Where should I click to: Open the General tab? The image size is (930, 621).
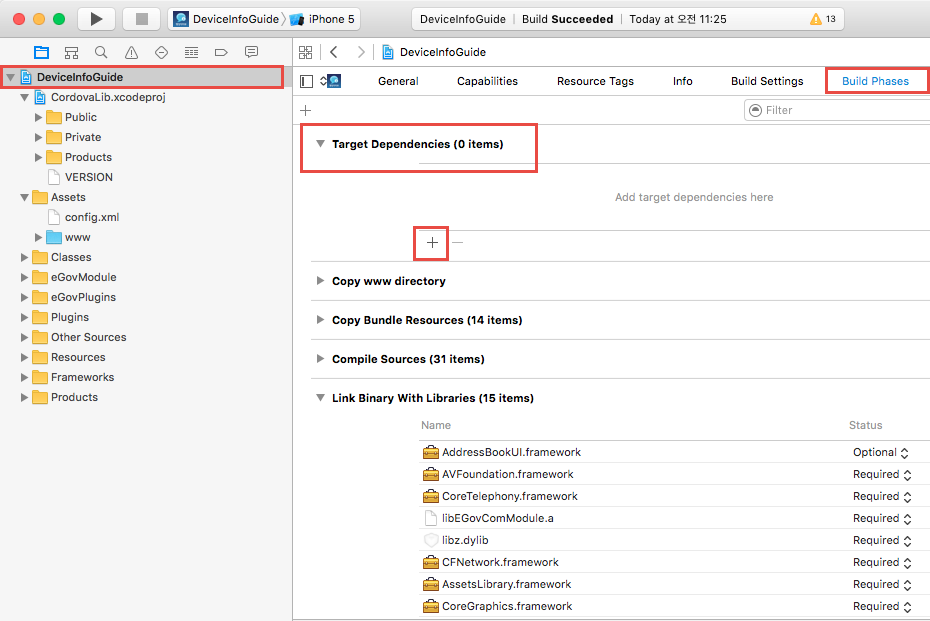coord(398,81)
